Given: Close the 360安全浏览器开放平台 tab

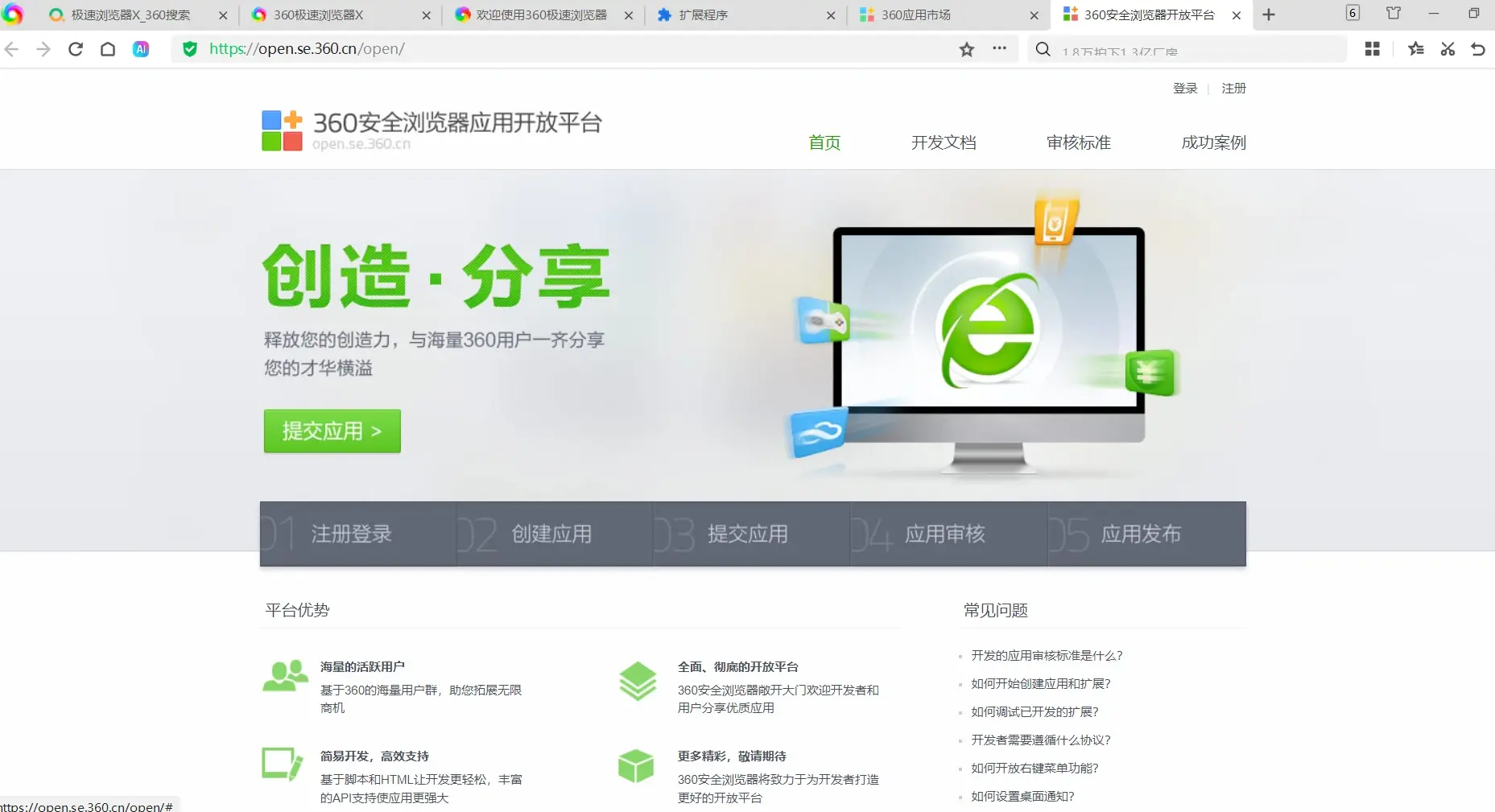Looking at the screenshot, I should [1237, 15].
